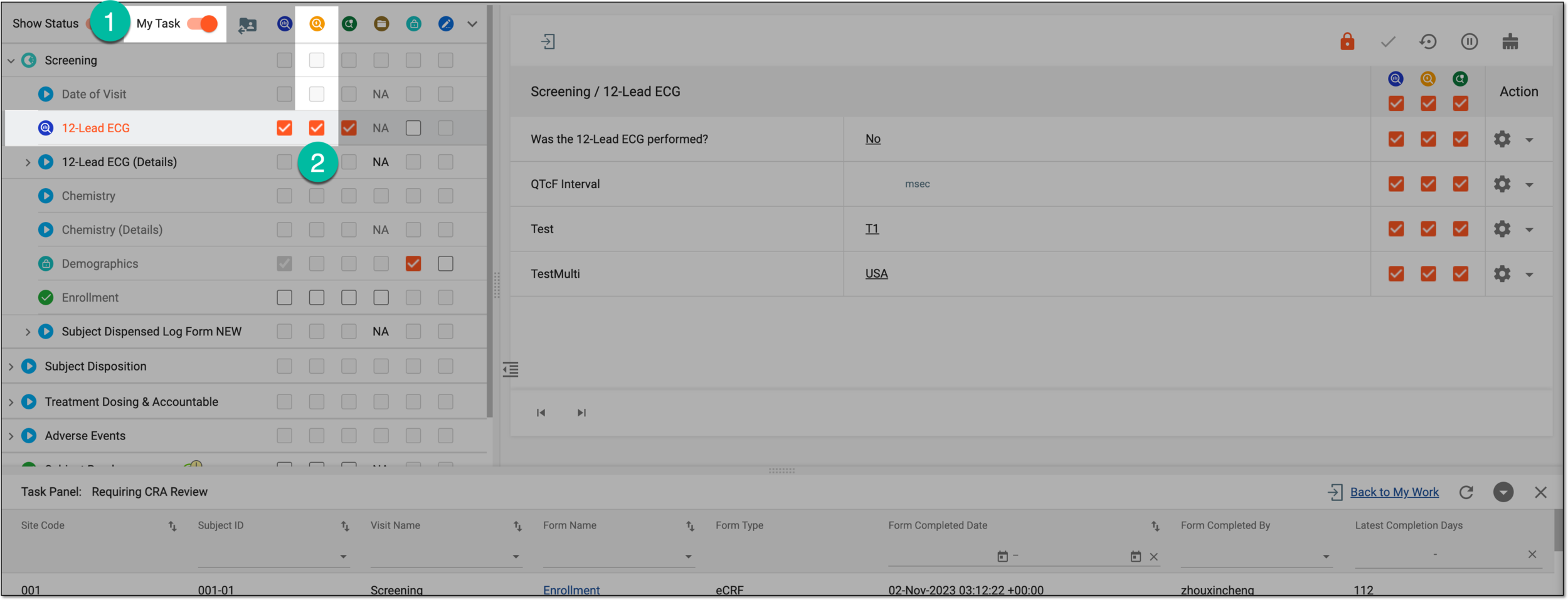This screenshot has height=600, width=1568.
Task: Check the last checkbox in Demographics row
Action: [x=445, y=263]
